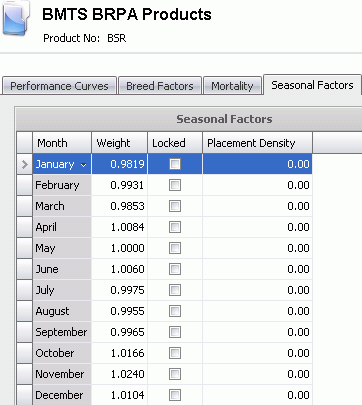Select December's Placement Density cell

tap(257, 395)
